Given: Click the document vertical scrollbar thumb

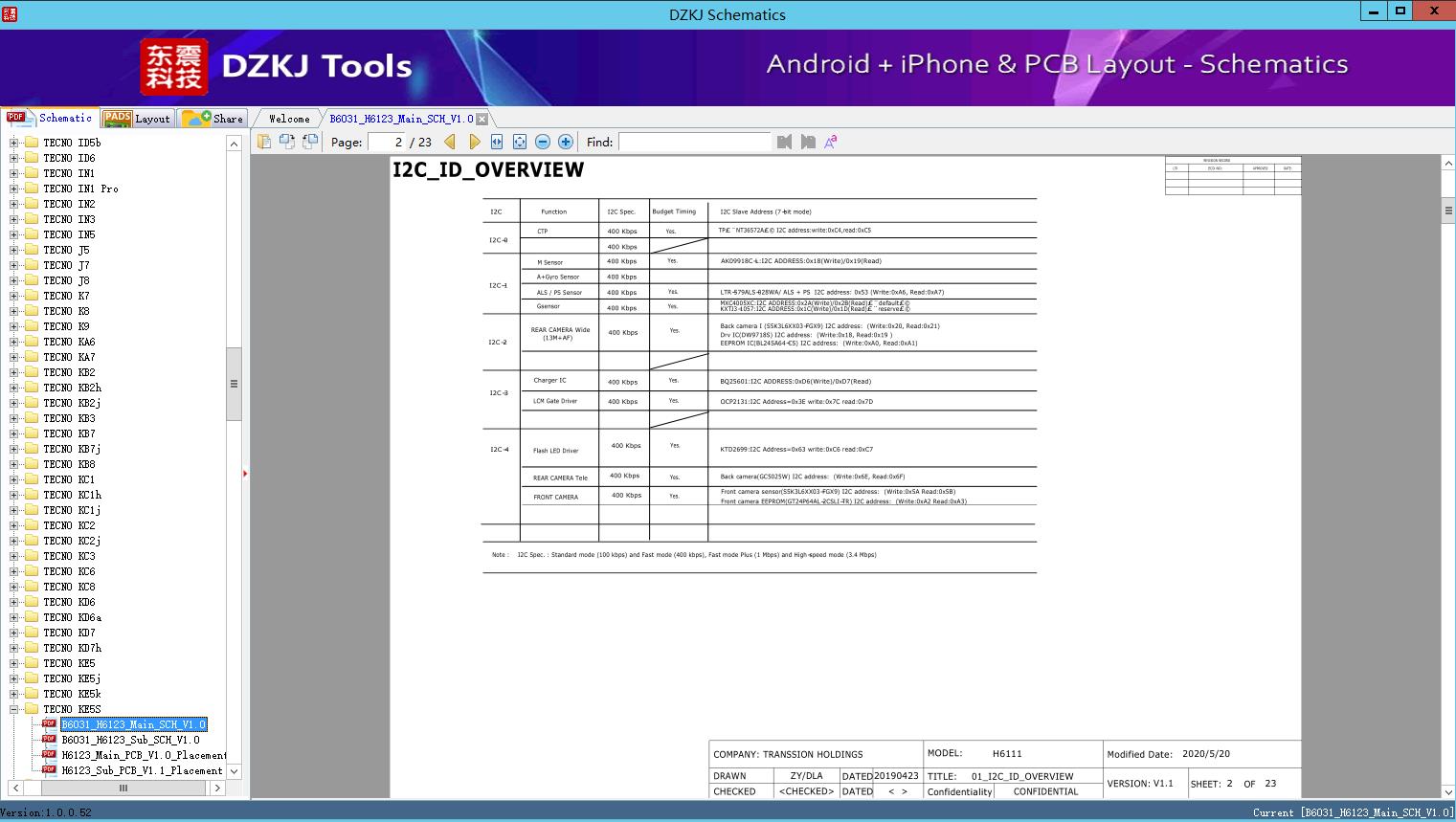Looking at the screenshot, I should click(x=1448, y=211).
